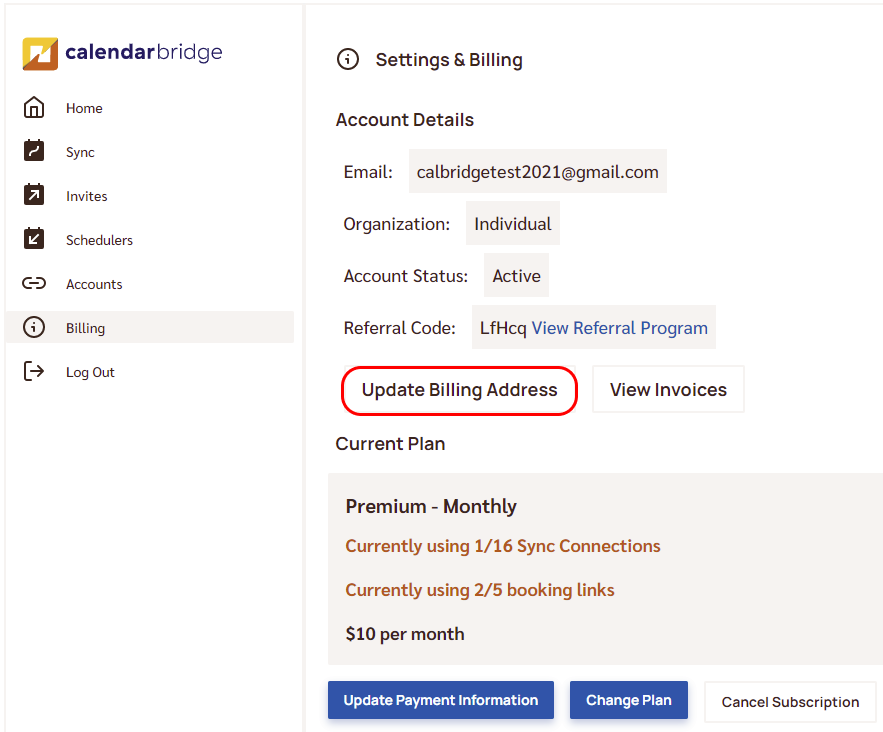This screenshot has height=732, width=883.
Task: Click Cancel Subscription button
Action: (x=790, y=702)
